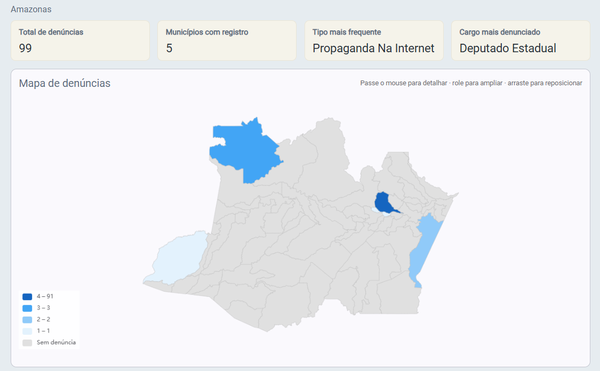
Task: Click the dark blue 4–91 legend swatch
Action: (x=27, y=296)
